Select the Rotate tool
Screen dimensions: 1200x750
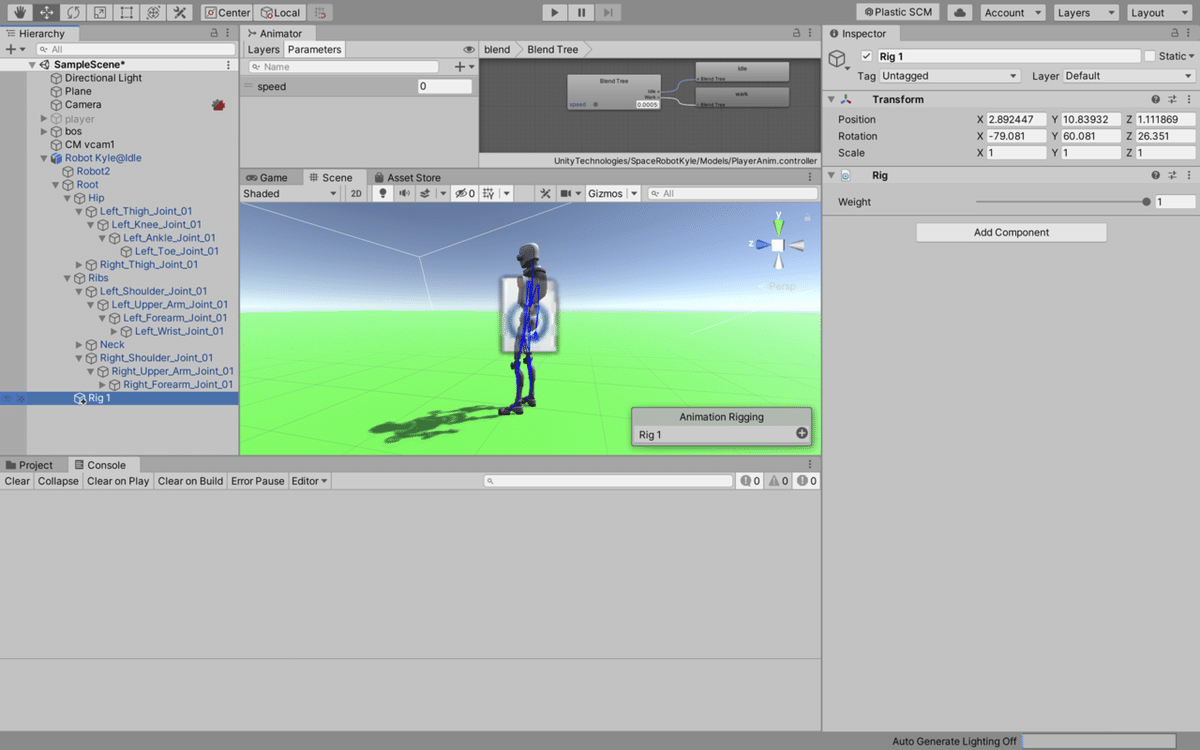[x=72, y=12]
